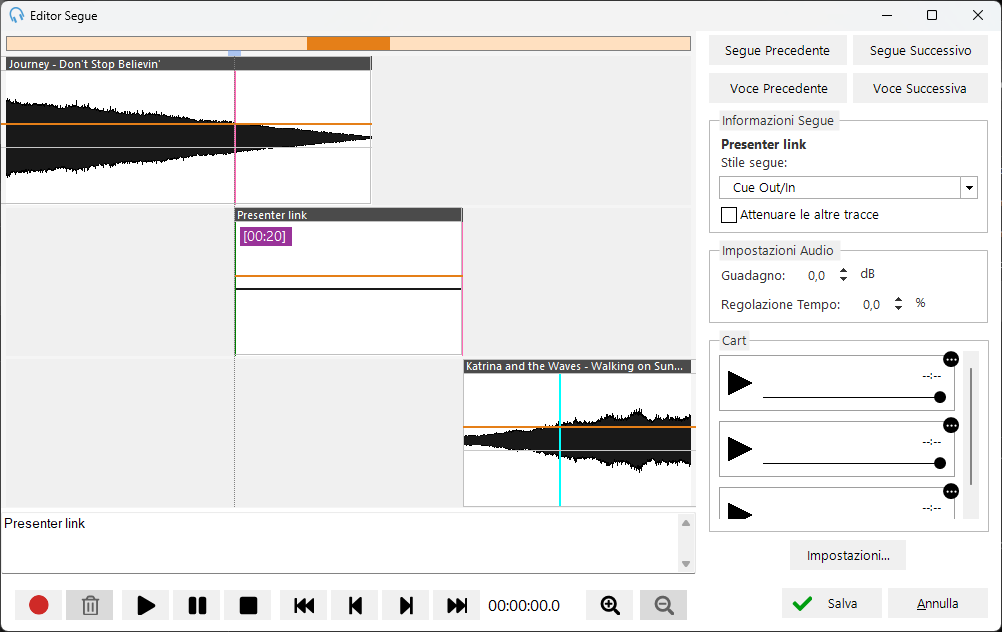The image size is (1002, 632).
Task: Go to Segue Successivo
Action: [x=920, y=50]
